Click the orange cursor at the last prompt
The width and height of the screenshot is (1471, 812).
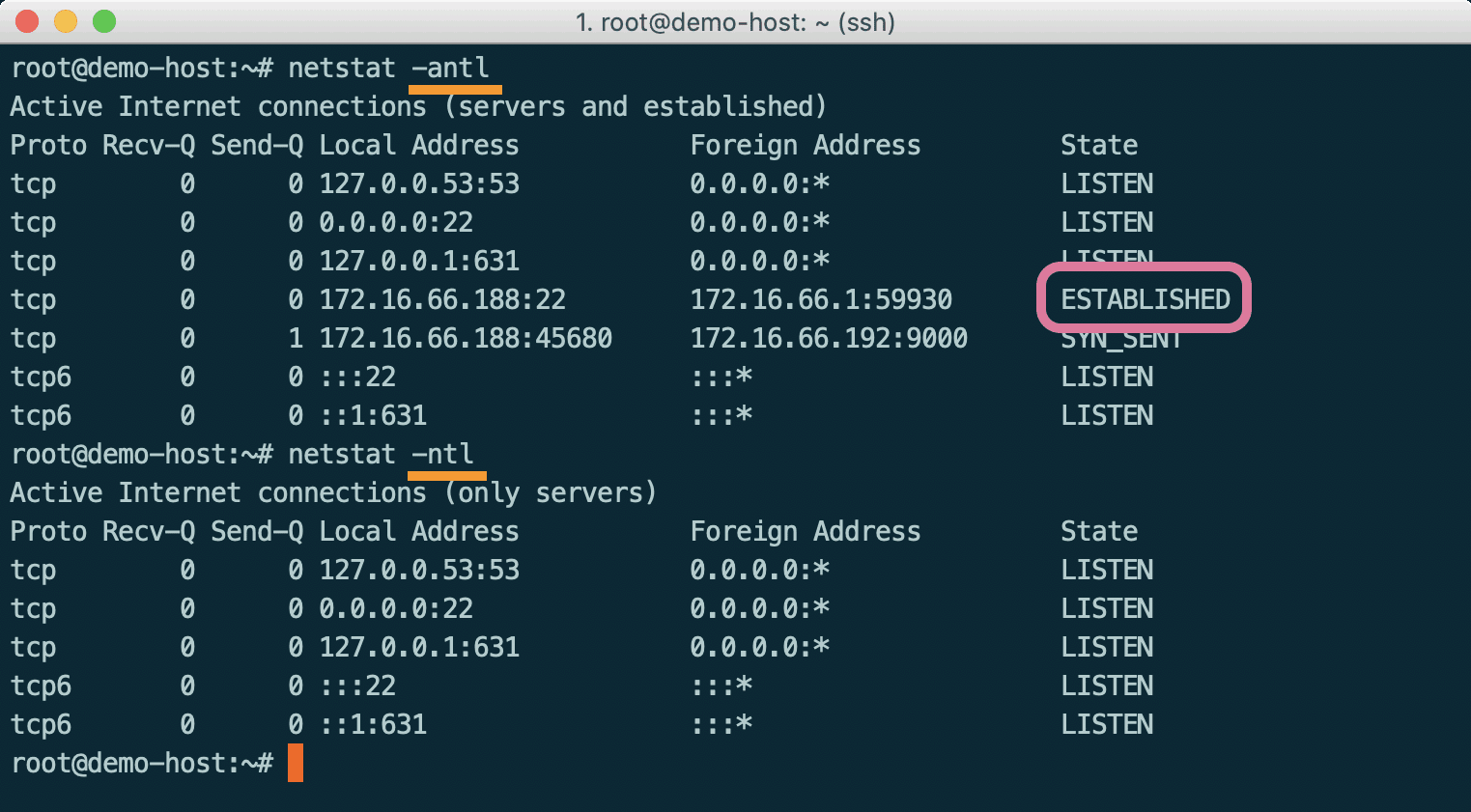pos(296,763)
